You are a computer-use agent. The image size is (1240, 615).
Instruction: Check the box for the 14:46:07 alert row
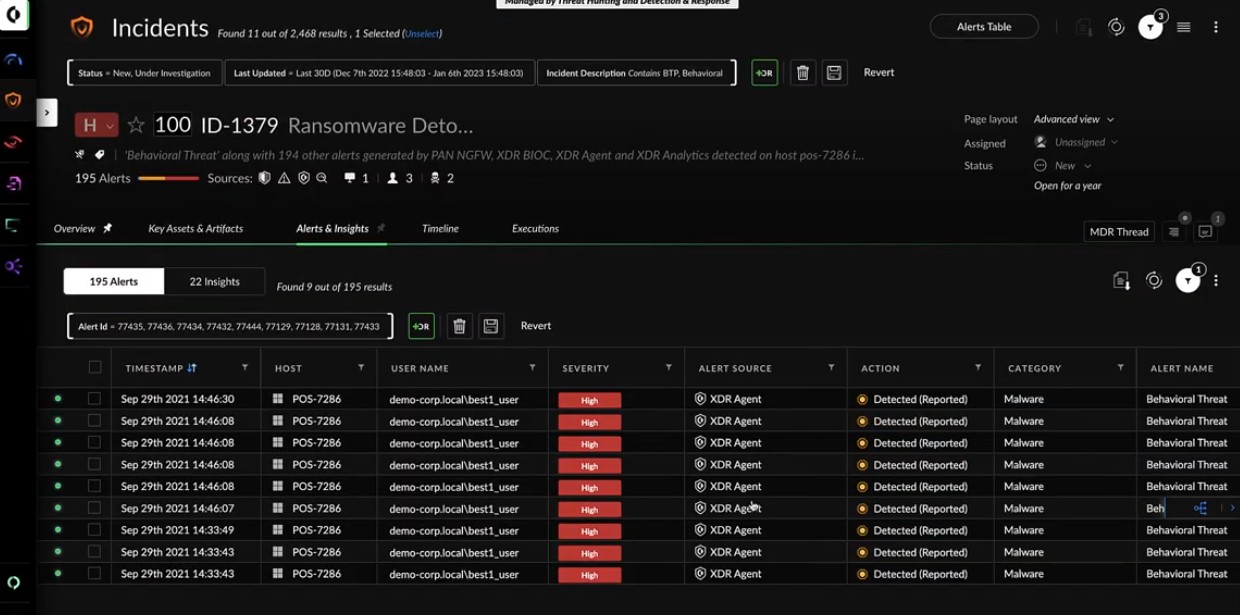coord(94,508)
